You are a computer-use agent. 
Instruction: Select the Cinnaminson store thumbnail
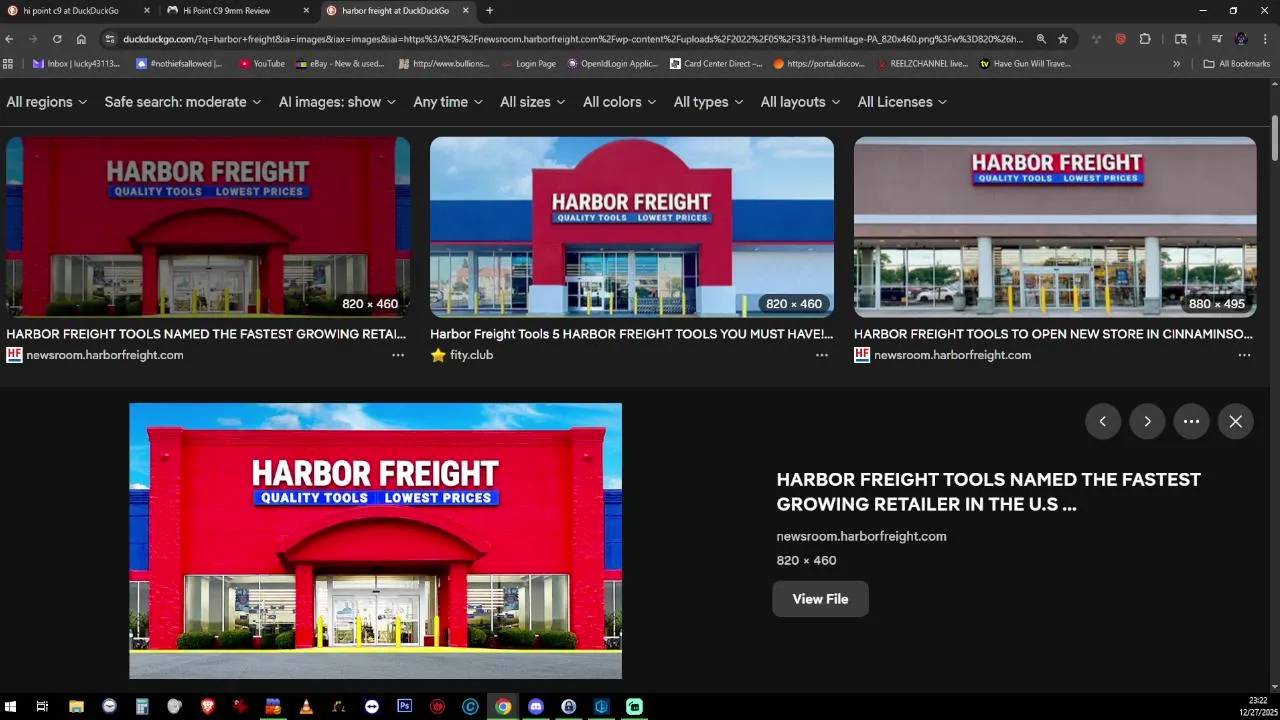click(x=1055, y=227)
